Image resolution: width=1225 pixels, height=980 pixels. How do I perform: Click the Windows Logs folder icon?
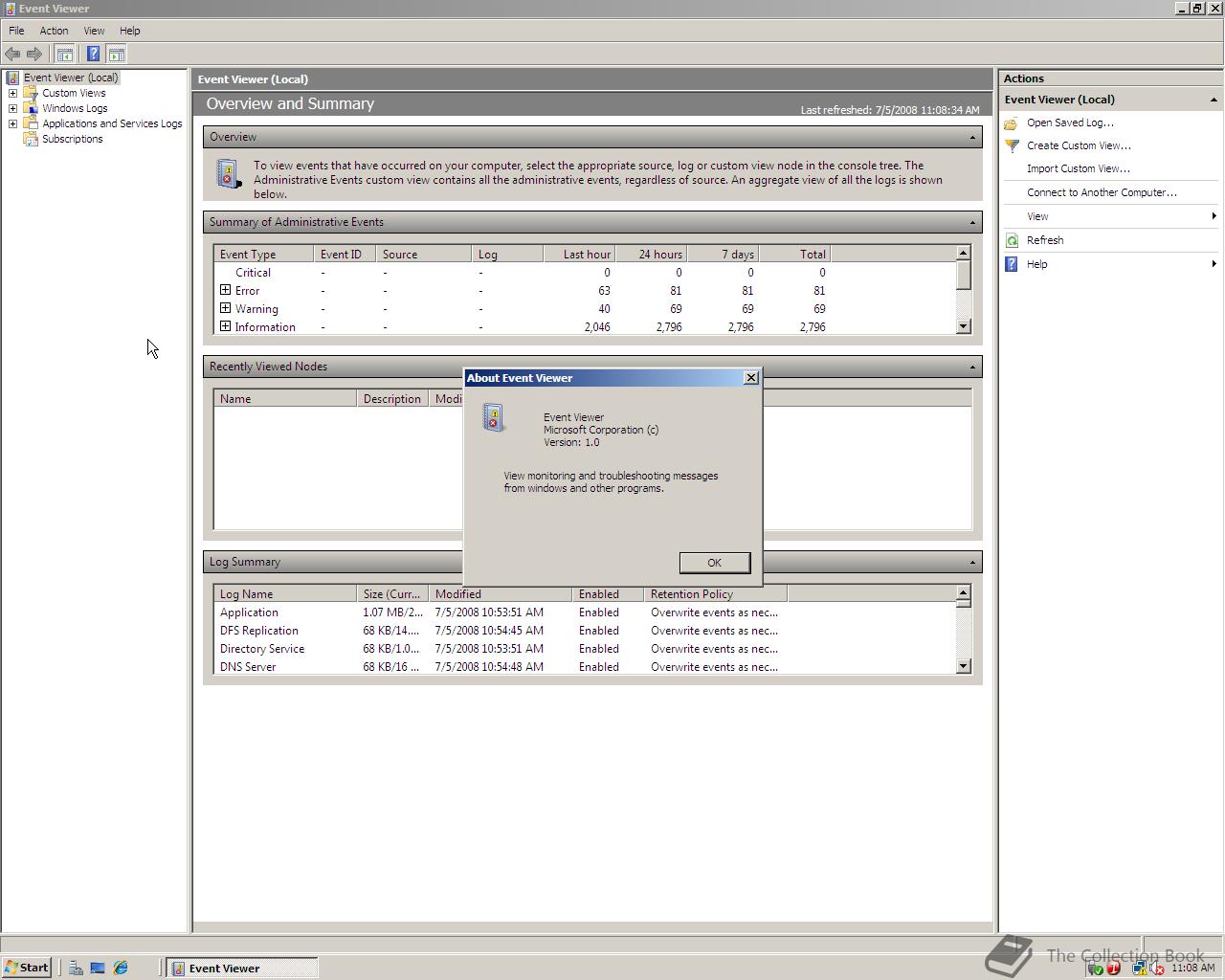(x=31, y=108)
